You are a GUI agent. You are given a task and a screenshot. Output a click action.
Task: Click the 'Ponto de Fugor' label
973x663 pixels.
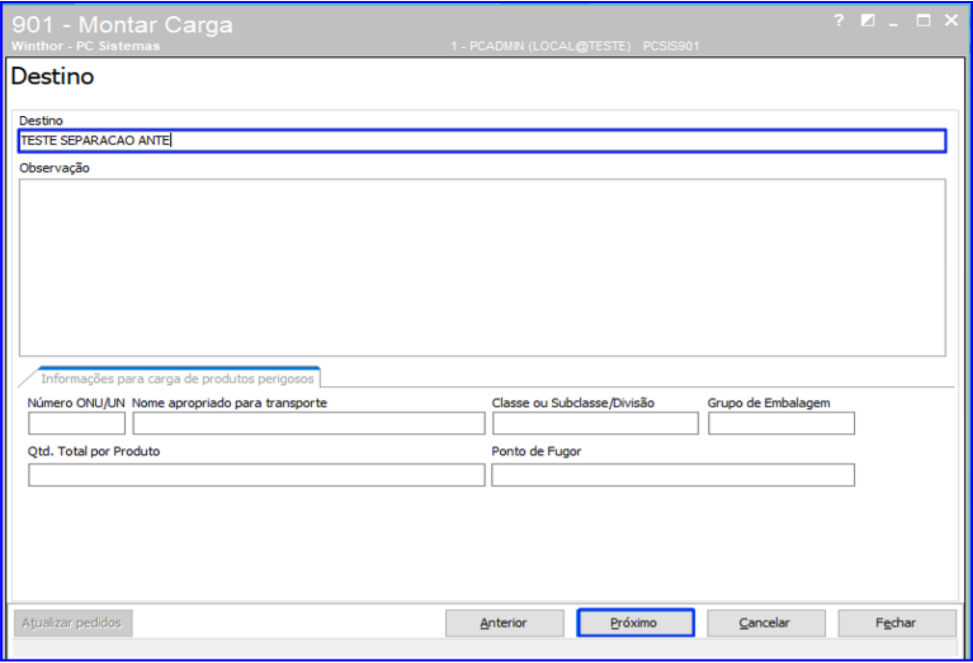click(x=536, y=451)
